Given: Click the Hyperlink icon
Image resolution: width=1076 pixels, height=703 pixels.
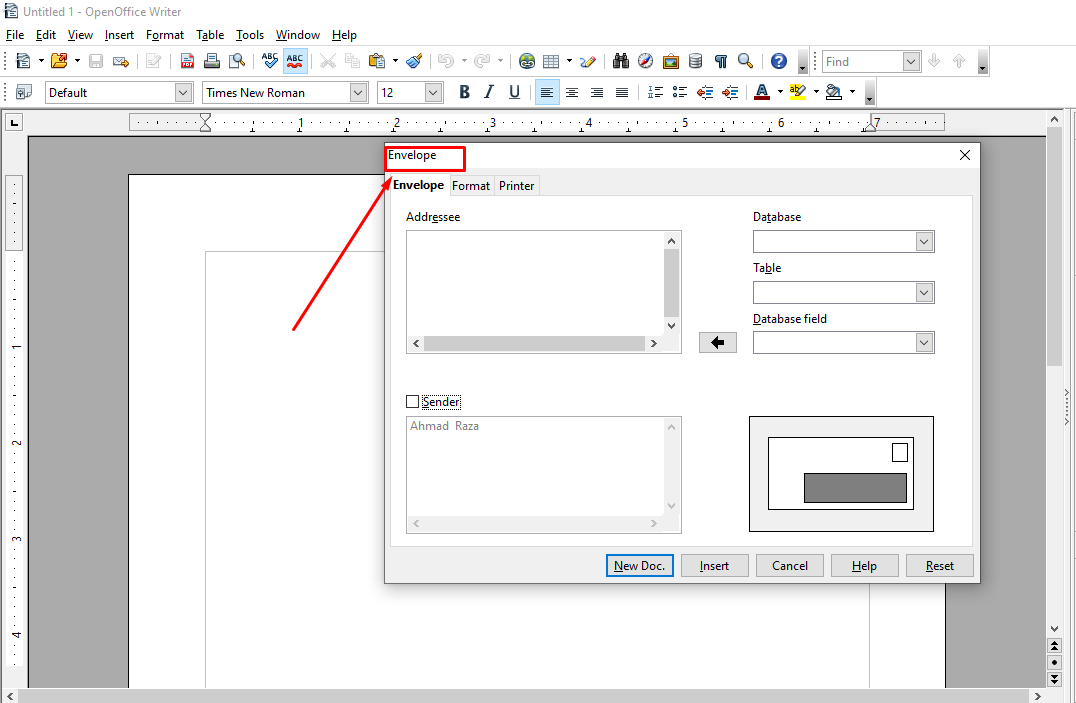Looking at the screenshot, I should 526,61.
